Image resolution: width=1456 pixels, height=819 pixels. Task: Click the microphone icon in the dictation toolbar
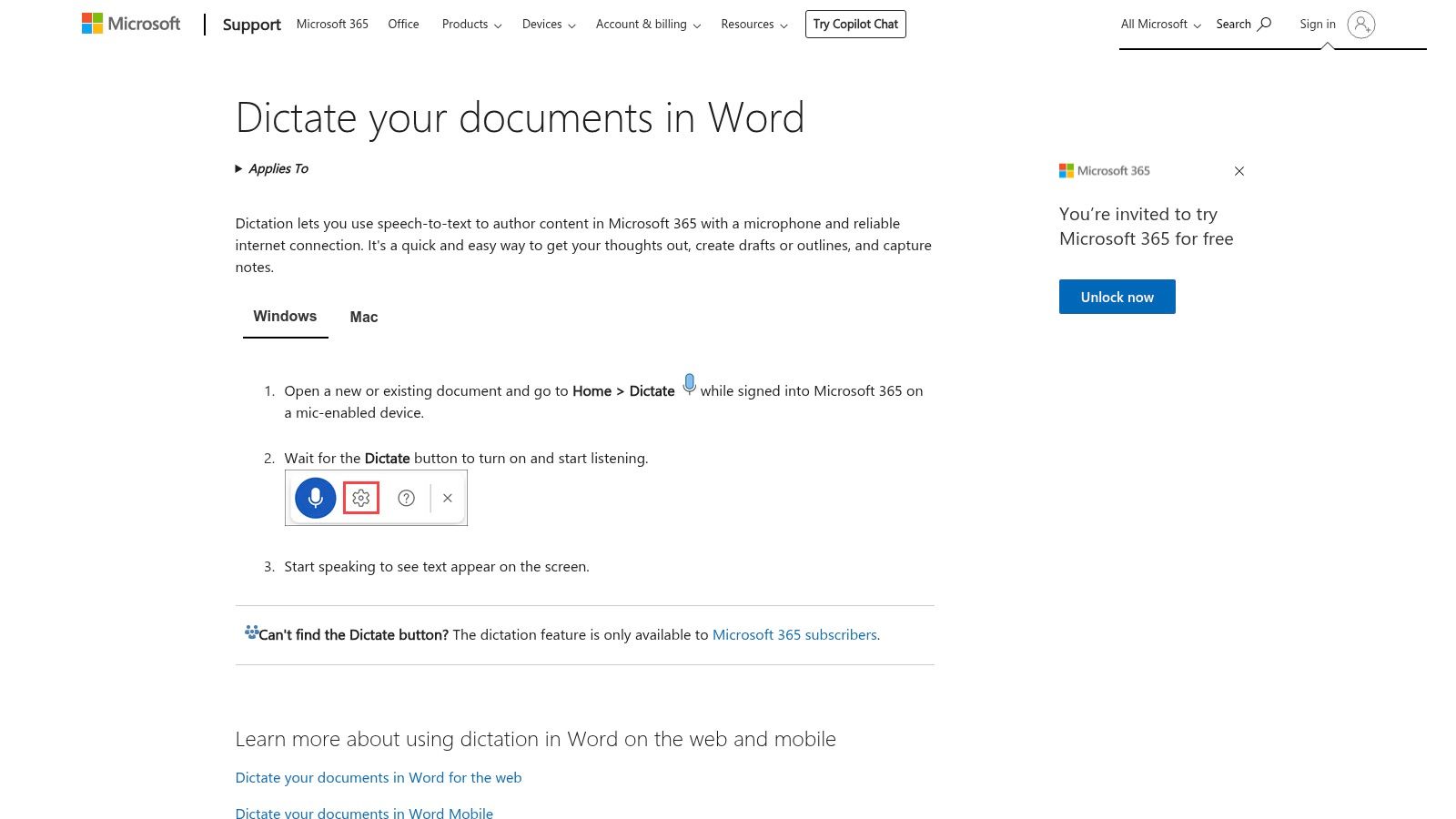pos(314,498)
